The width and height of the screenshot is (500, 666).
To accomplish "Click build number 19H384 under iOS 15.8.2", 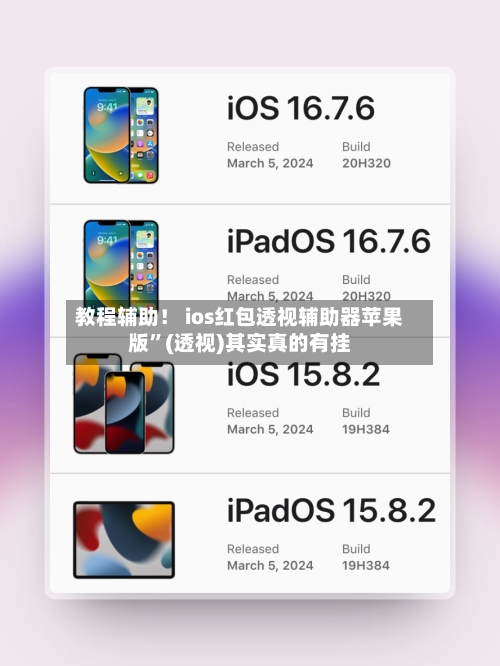I will [x=366, y=429].
